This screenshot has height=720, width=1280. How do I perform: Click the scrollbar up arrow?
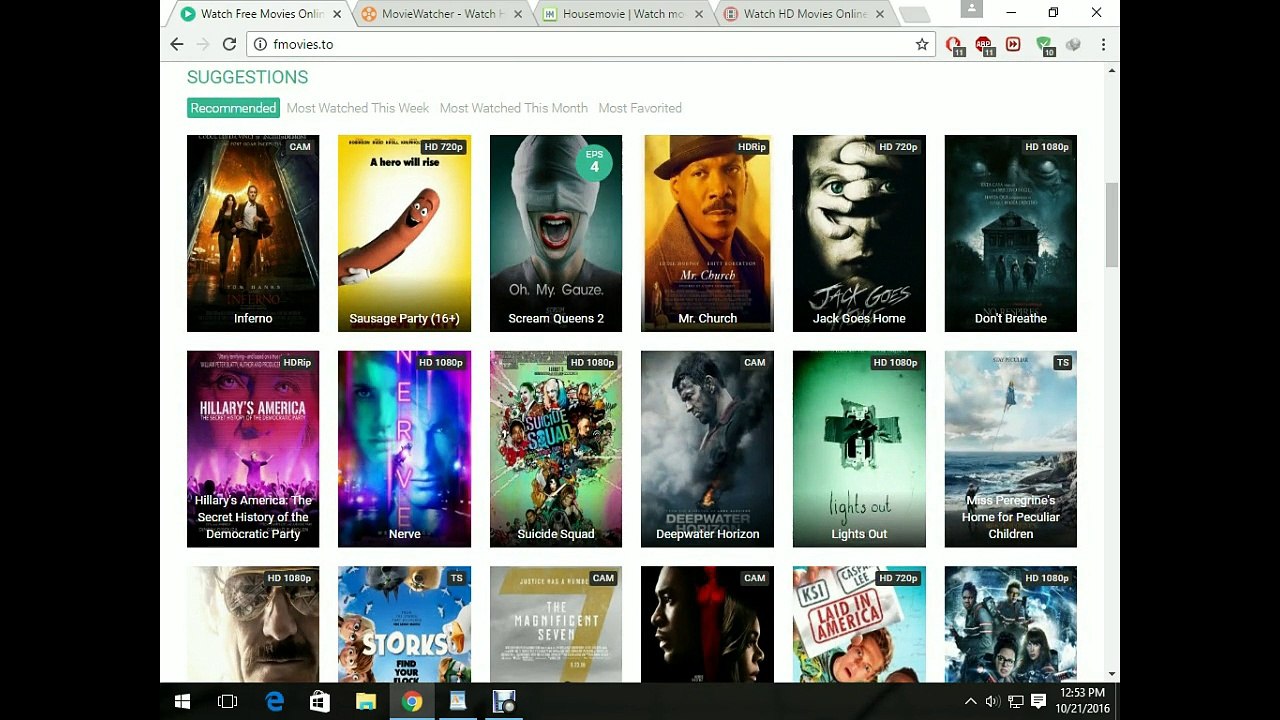[x=1112, y=71]
